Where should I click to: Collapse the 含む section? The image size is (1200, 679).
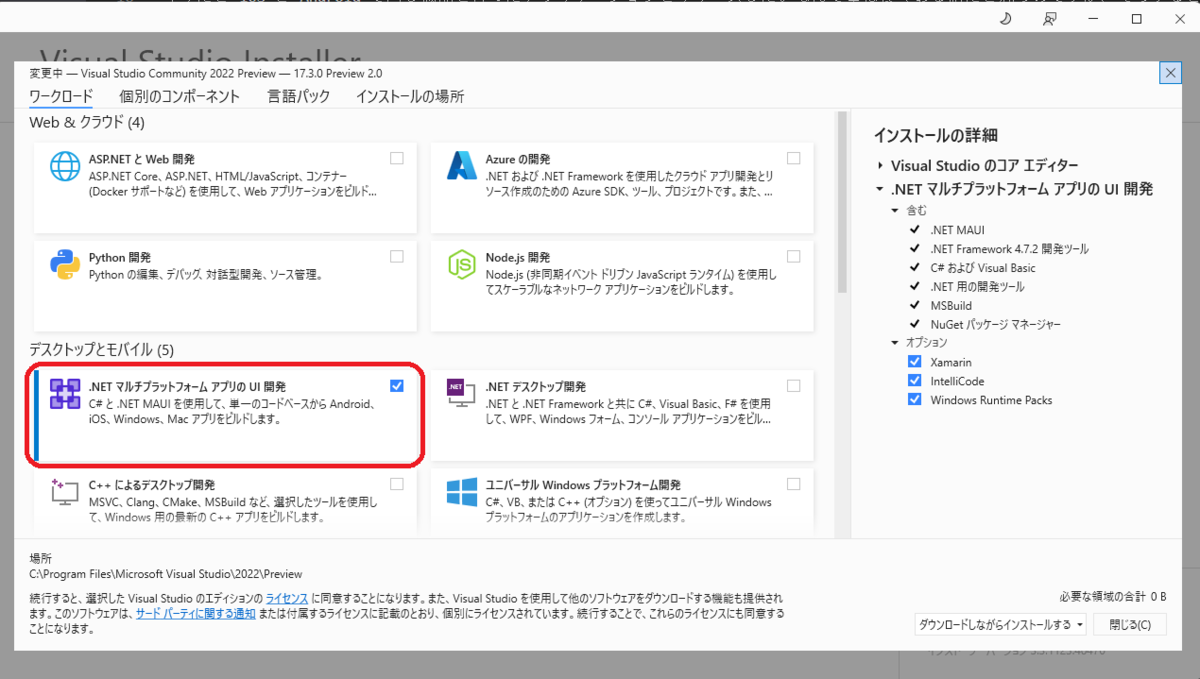coord(896,211)
